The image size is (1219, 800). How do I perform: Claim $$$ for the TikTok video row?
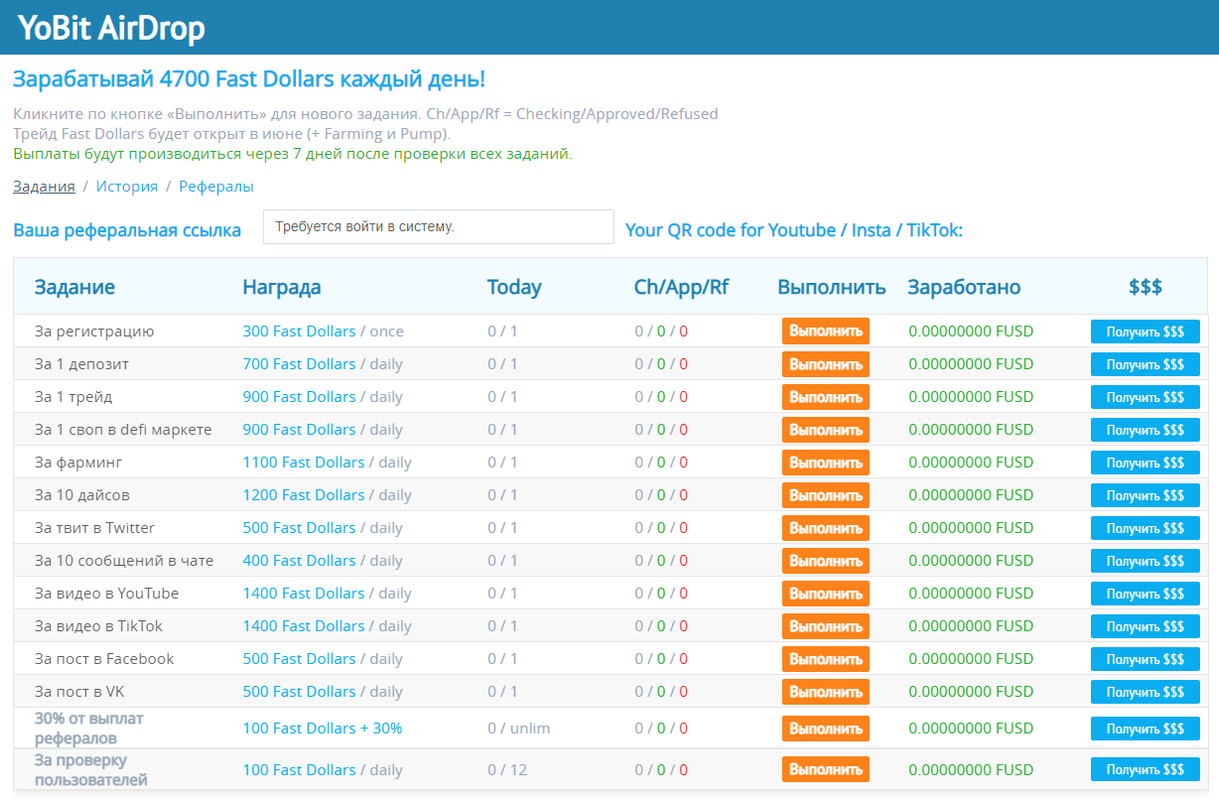1145,626
